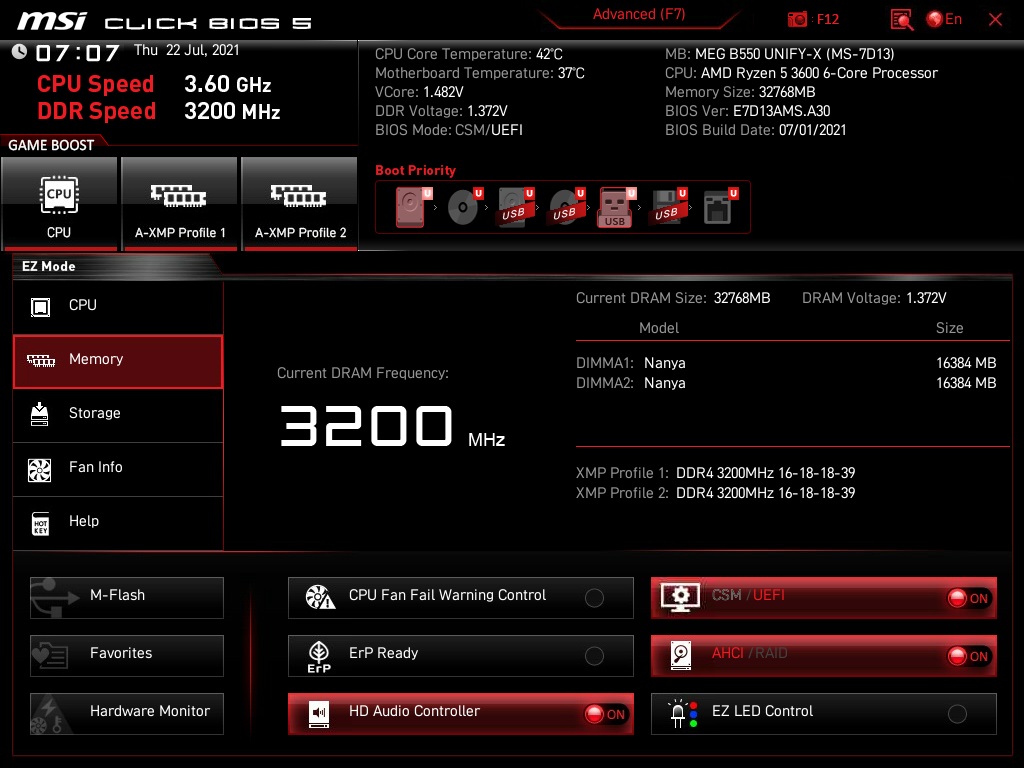Click the AHCI/RAID drive icon

click(680, 655)
